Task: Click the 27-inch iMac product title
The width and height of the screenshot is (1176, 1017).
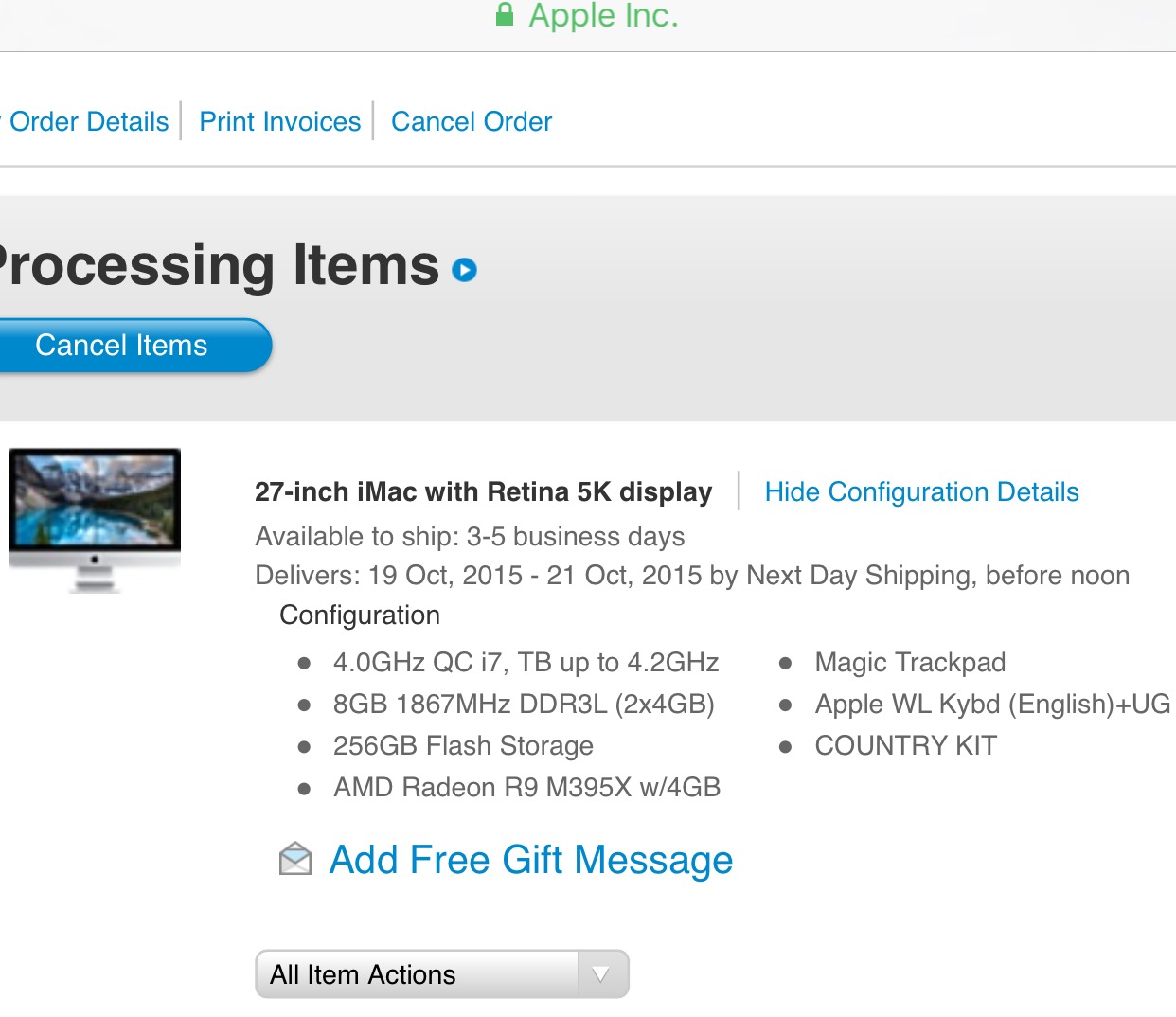Action: pyautogui.click(x=483, y=491)
